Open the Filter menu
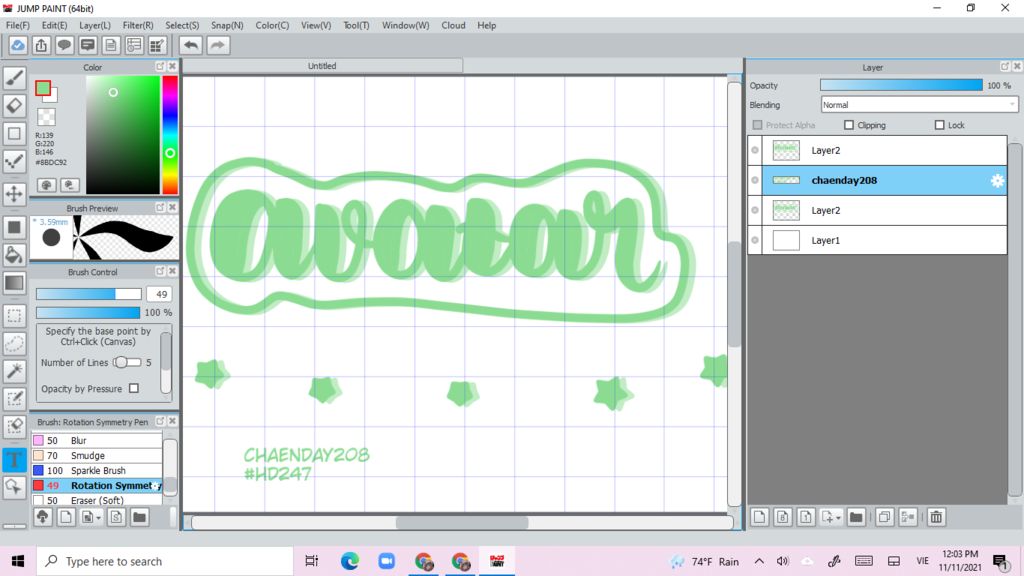Image resolution: width=1024 pixels, height=576 pixels. tap(138, 25)
